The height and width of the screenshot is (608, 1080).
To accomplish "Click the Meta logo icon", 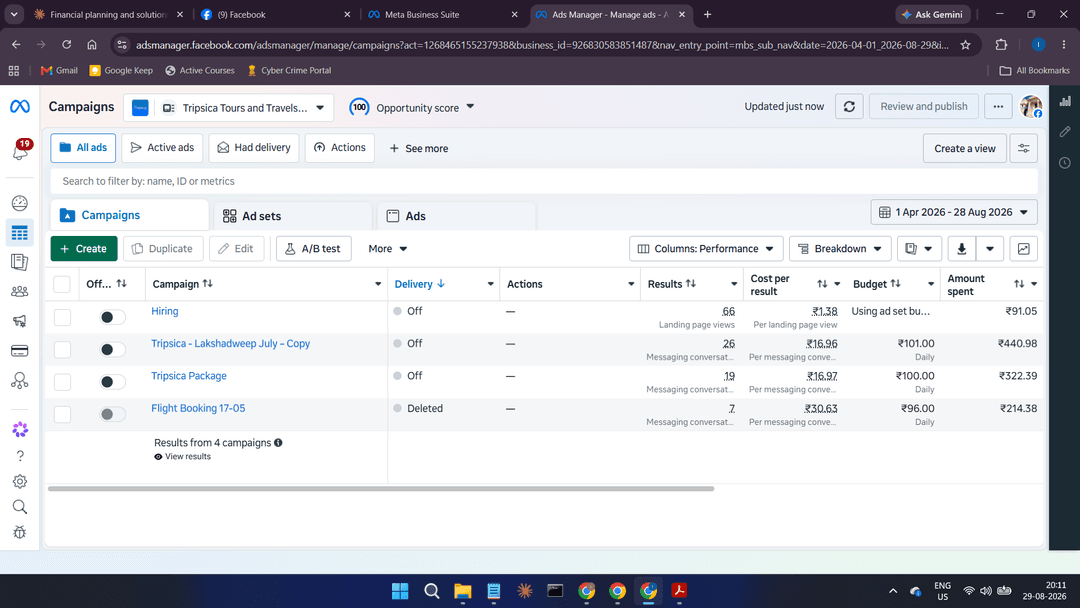I will click(x=20, y=106).
